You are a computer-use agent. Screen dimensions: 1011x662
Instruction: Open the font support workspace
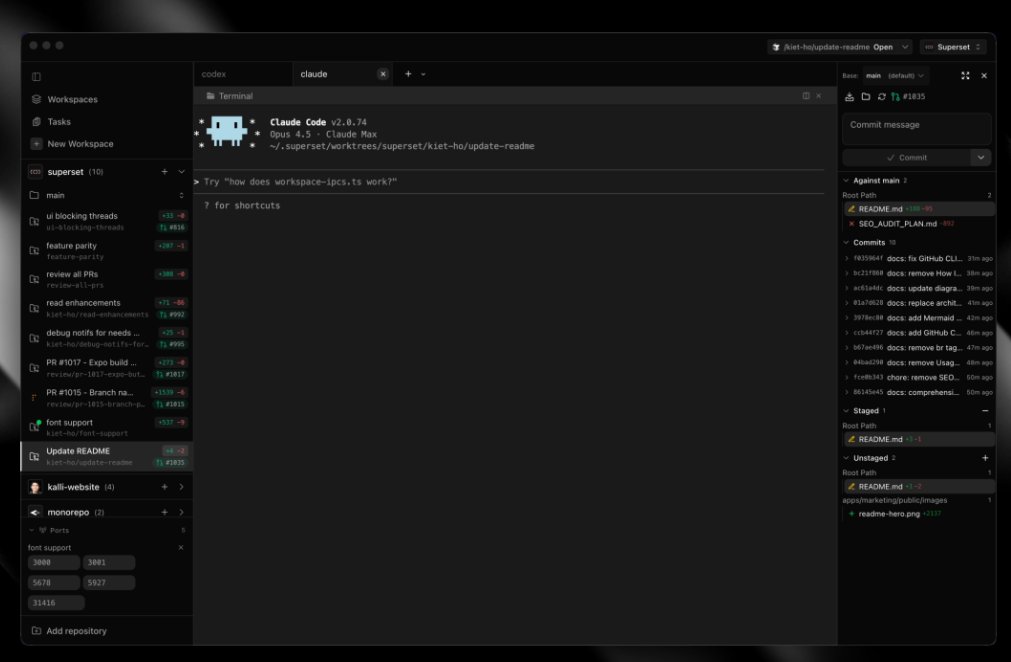click(106, 427)
